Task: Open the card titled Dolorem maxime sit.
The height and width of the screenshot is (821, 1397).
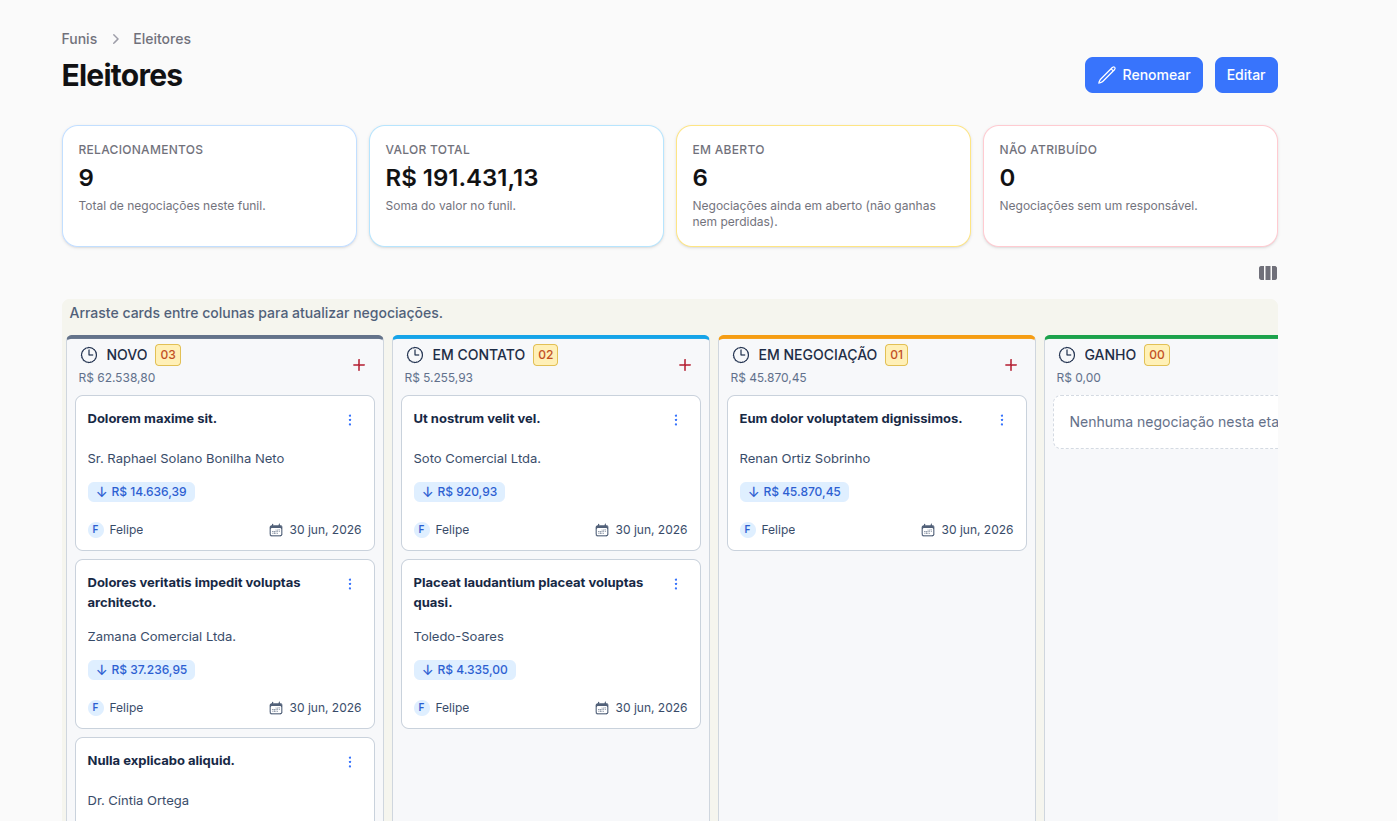Action: [x=152, y=419]
